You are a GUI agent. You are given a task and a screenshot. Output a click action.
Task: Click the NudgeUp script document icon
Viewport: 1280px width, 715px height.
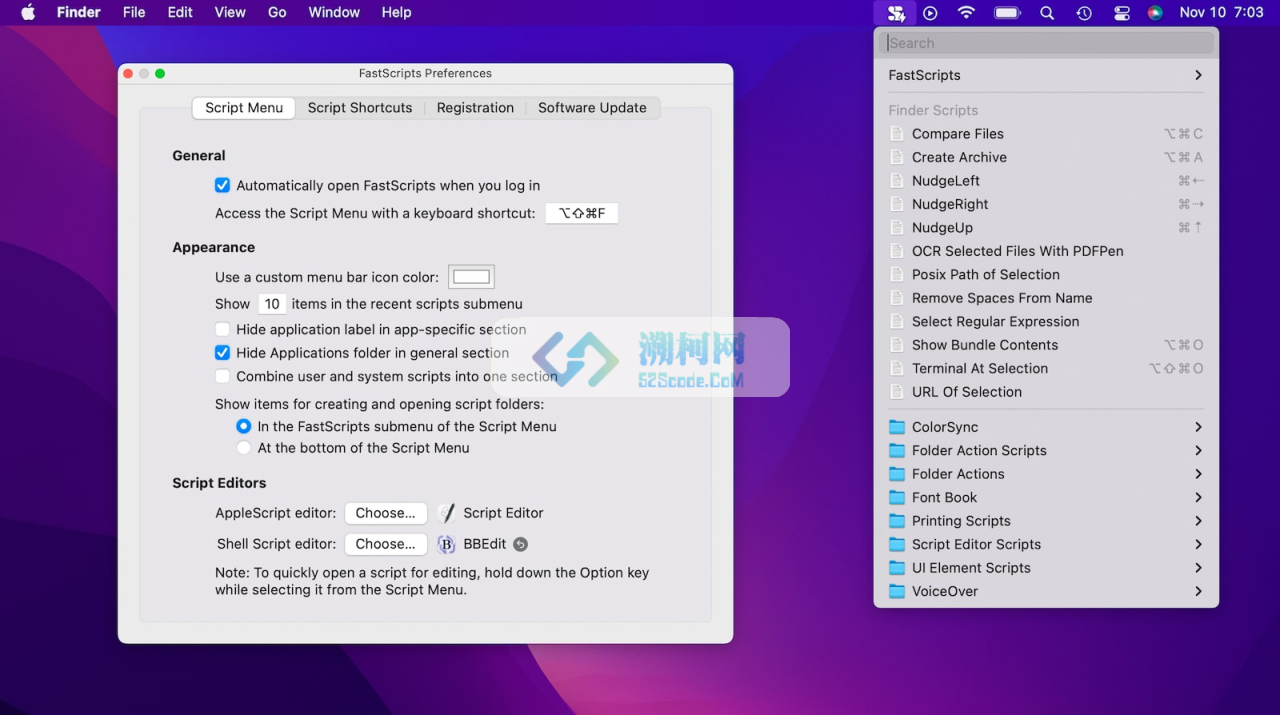[x=896, y=228]
